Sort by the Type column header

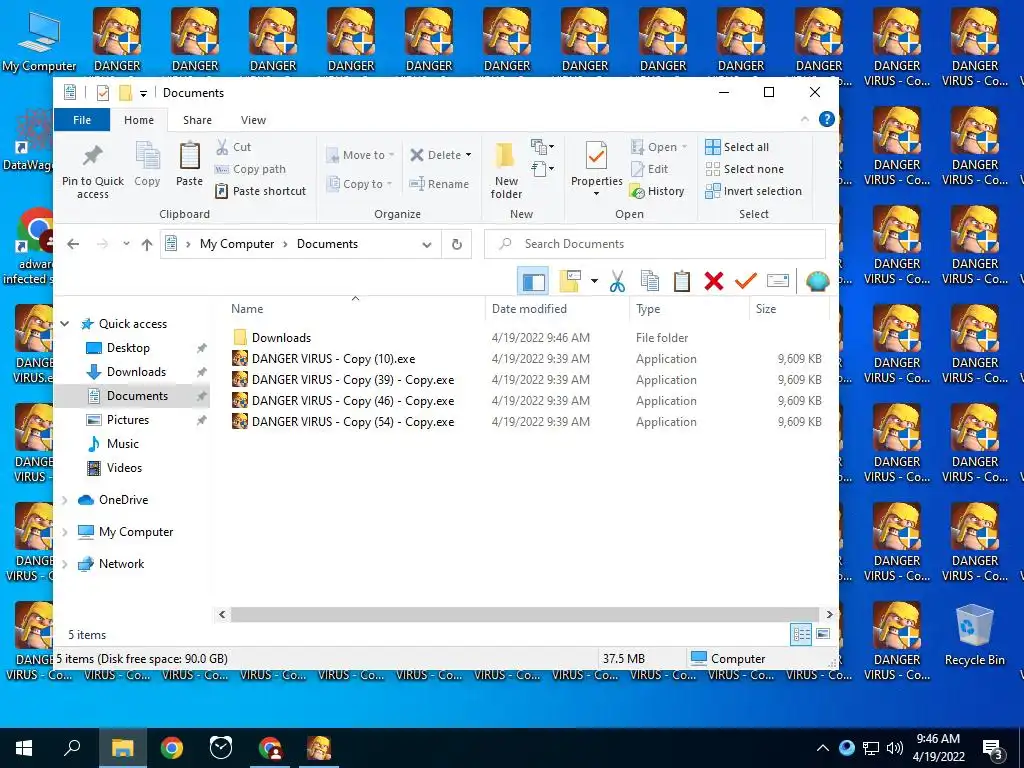689,309
